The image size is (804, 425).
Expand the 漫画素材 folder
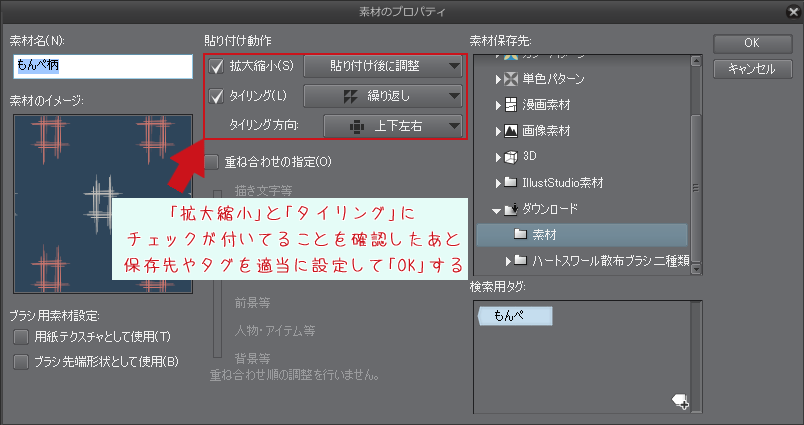coord(498,105)
